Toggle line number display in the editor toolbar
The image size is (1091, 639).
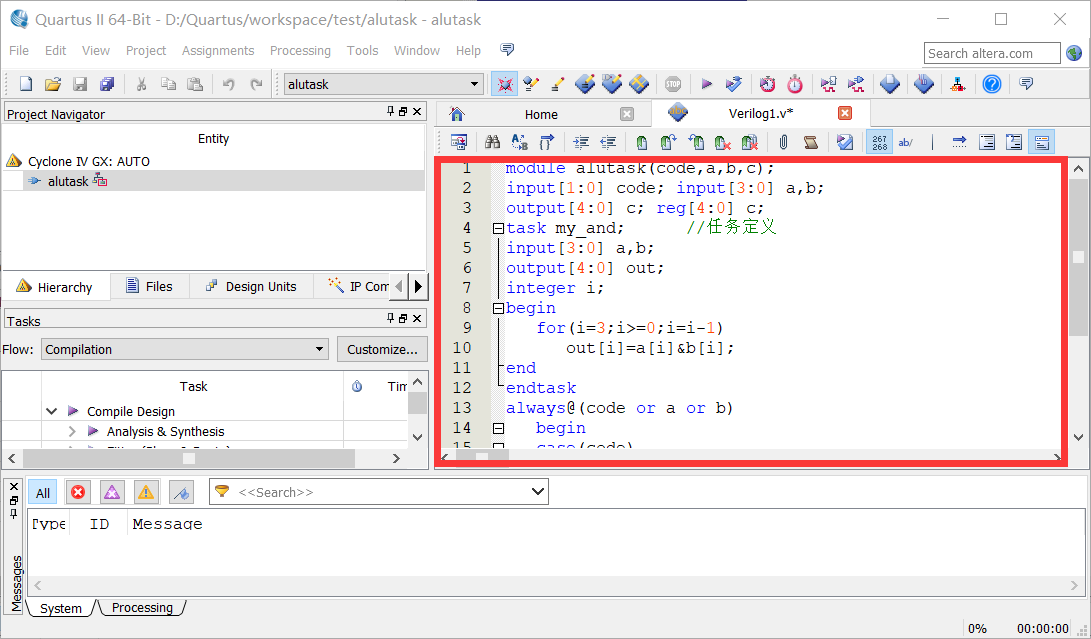coord(879,142)
